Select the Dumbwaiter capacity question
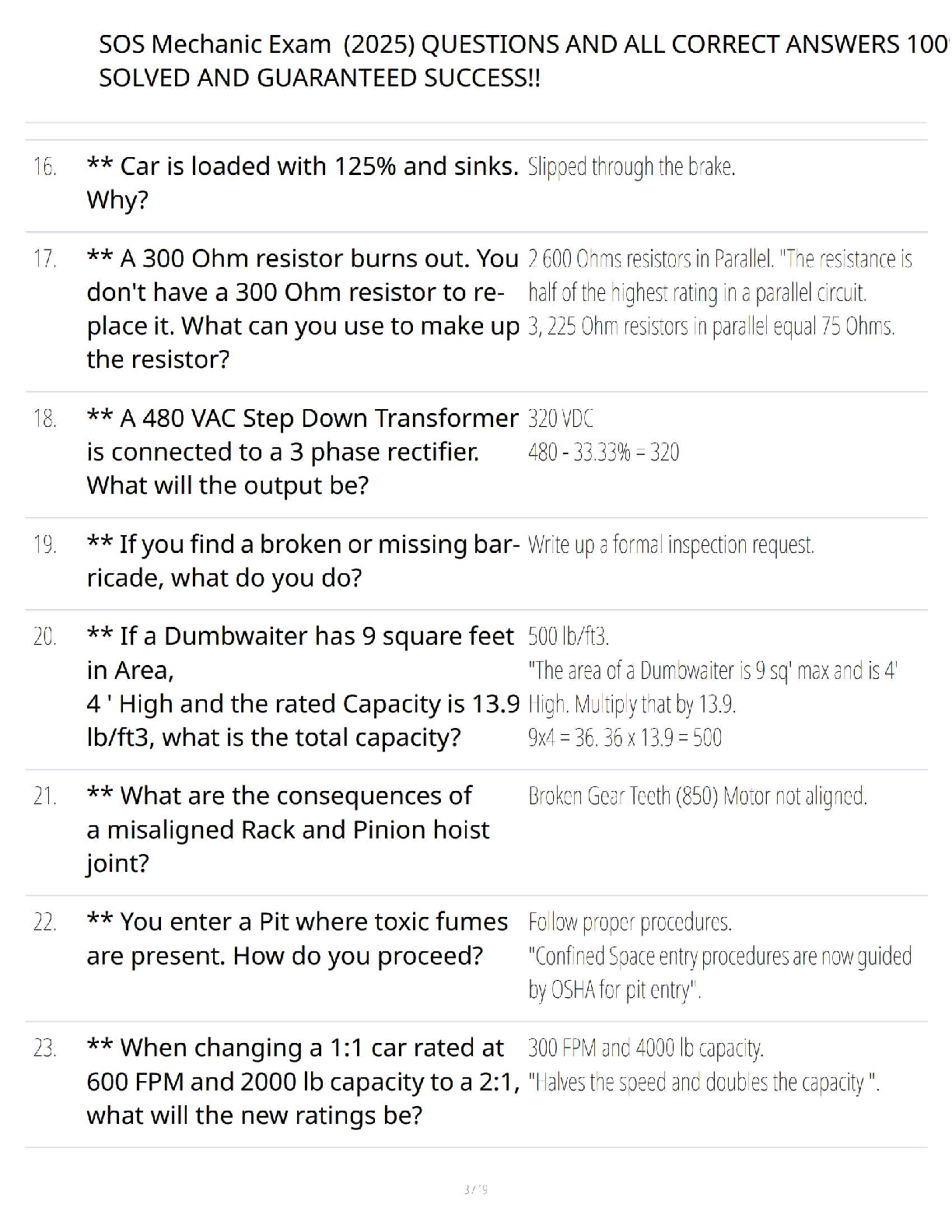952x1232 pixels. pyautogui.click(x=303, y=687)
